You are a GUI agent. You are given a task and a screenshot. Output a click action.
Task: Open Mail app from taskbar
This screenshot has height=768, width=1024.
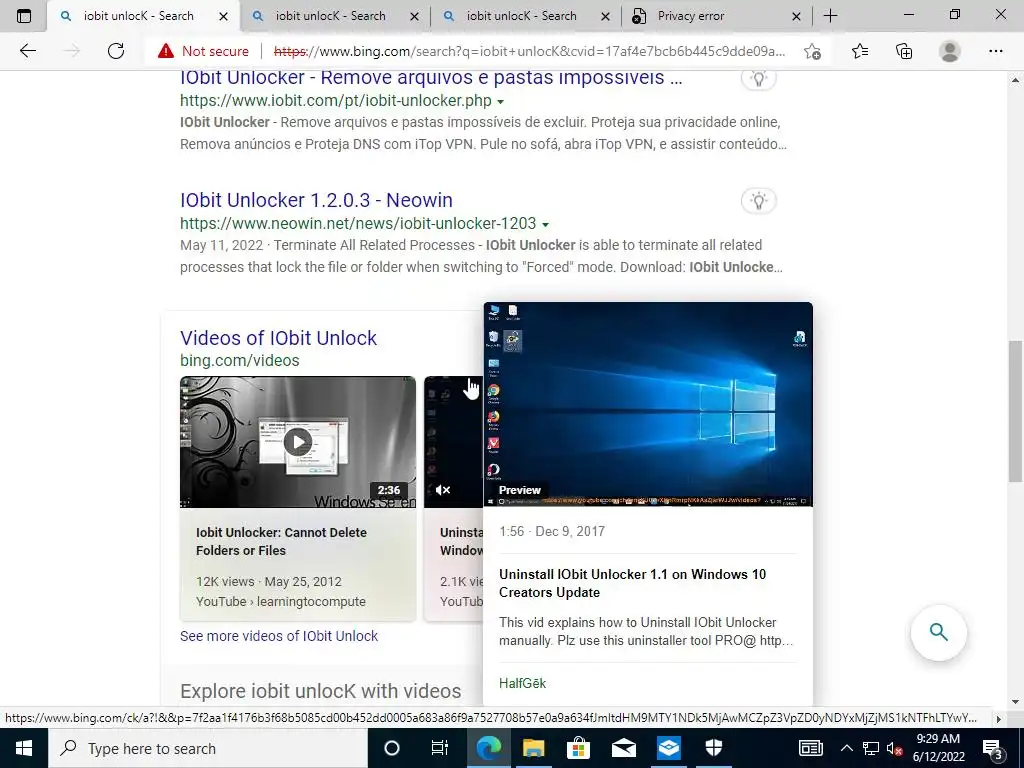click(624, 748)
